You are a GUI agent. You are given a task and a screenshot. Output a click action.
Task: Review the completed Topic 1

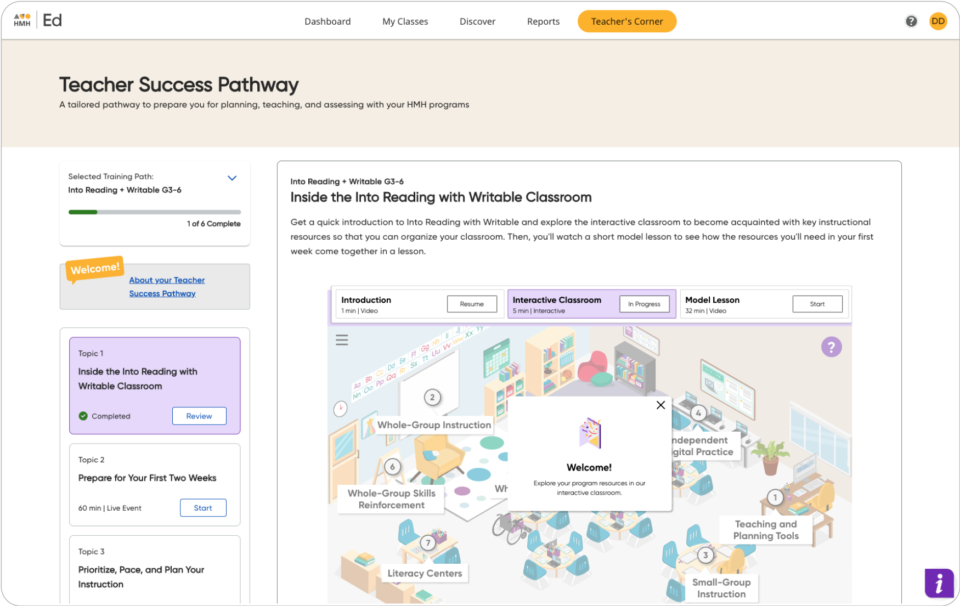click(199, 415)
